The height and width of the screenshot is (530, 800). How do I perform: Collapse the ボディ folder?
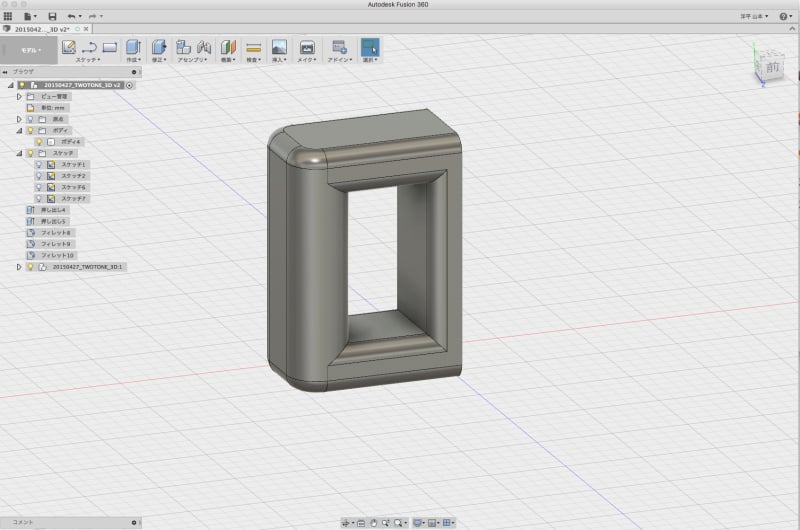pyautogui.click(x=19, y=131)
